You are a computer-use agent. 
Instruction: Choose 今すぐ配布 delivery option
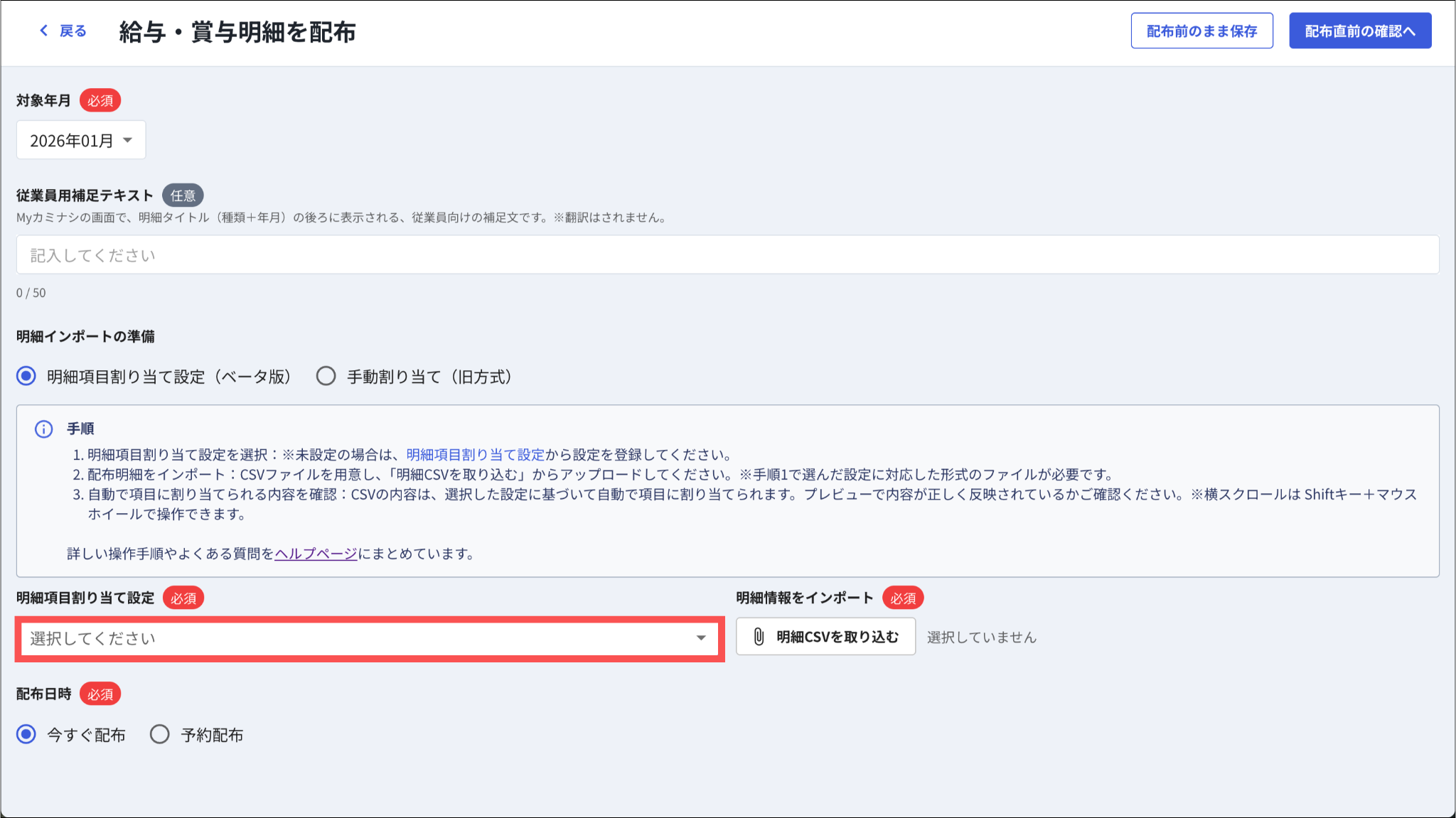[26, 734]
